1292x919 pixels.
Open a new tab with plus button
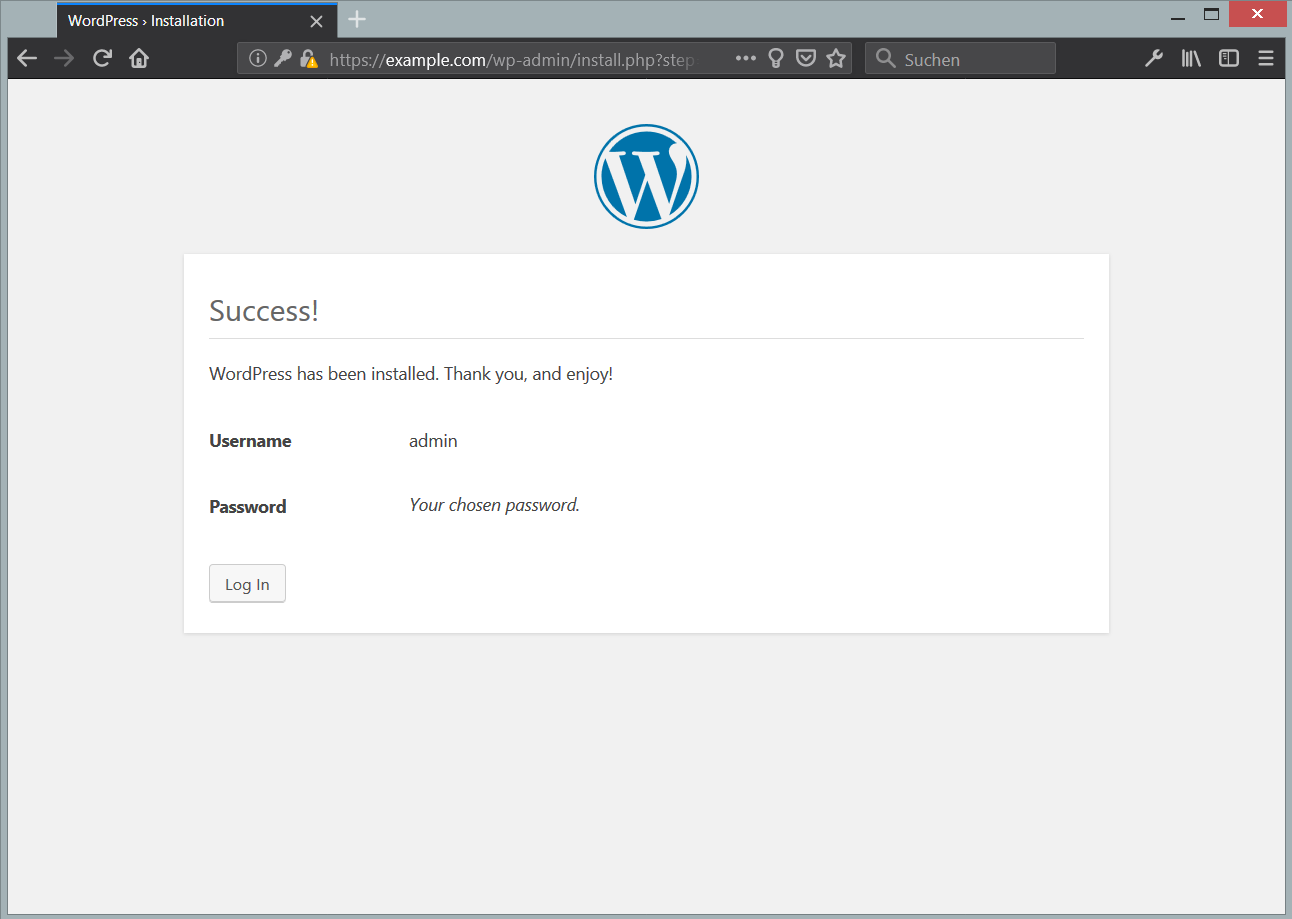pos(357,20)
